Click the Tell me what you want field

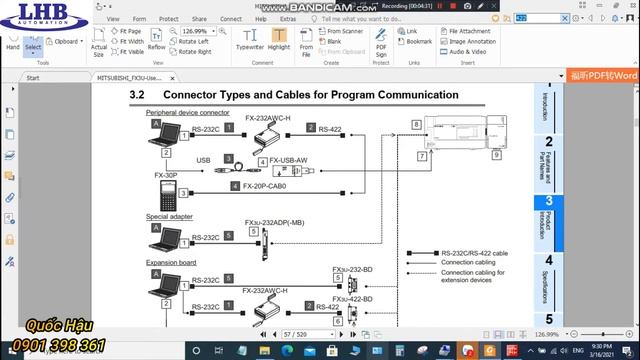pyautogui.click(x=361, y=19)
